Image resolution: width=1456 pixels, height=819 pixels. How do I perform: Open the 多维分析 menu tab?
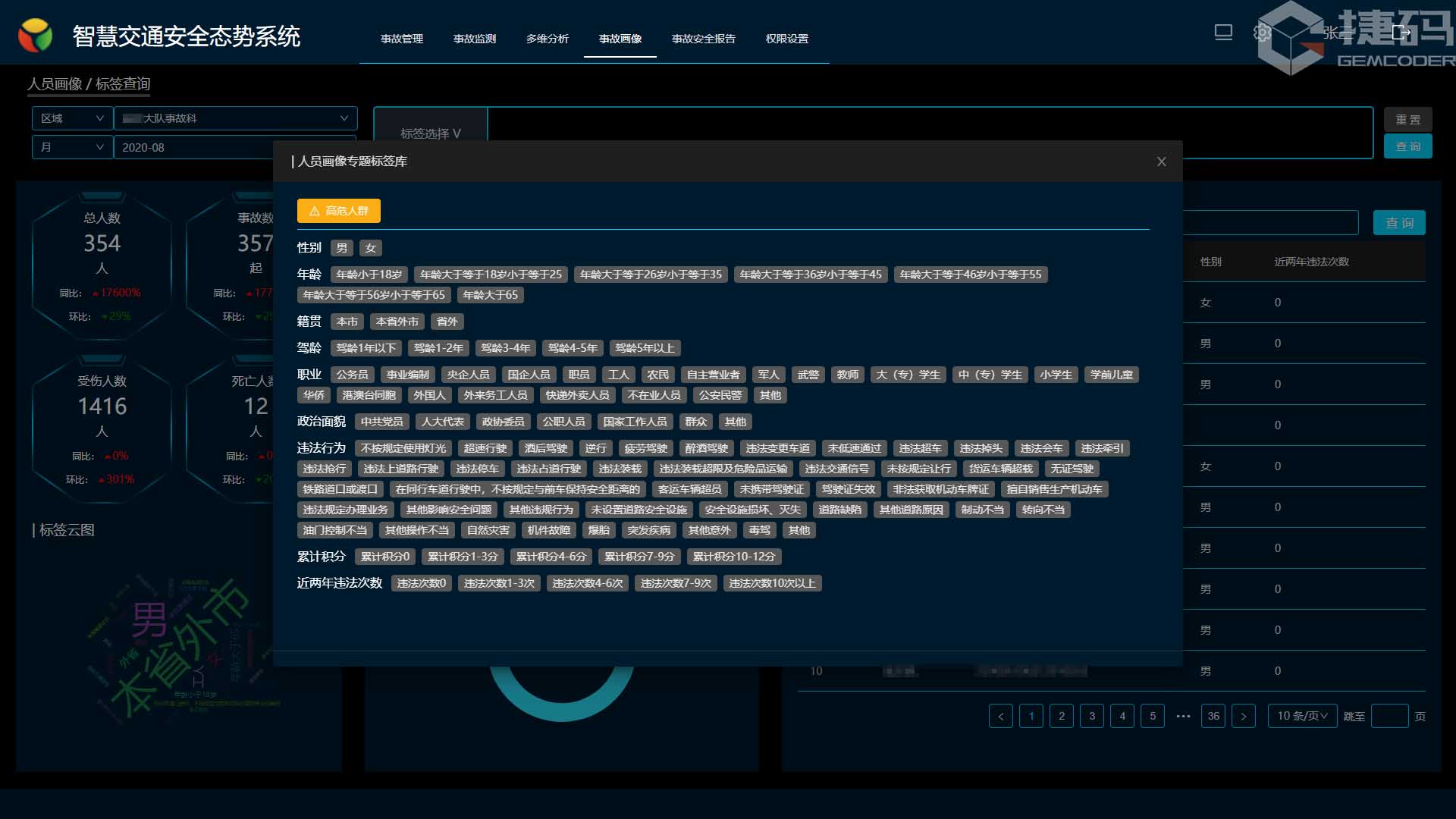[x=547, y=39]
